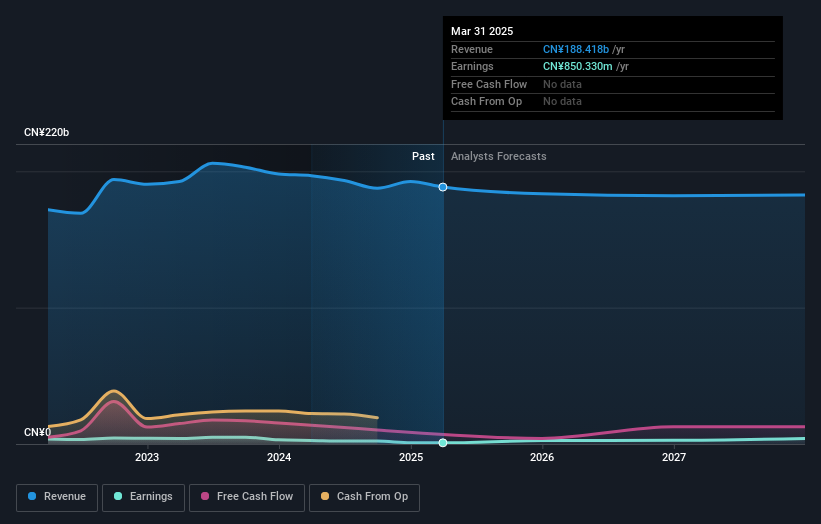Click the earnings data point marker near the zero axis
The width and height of the screenshot is (821, 524).
443,443
